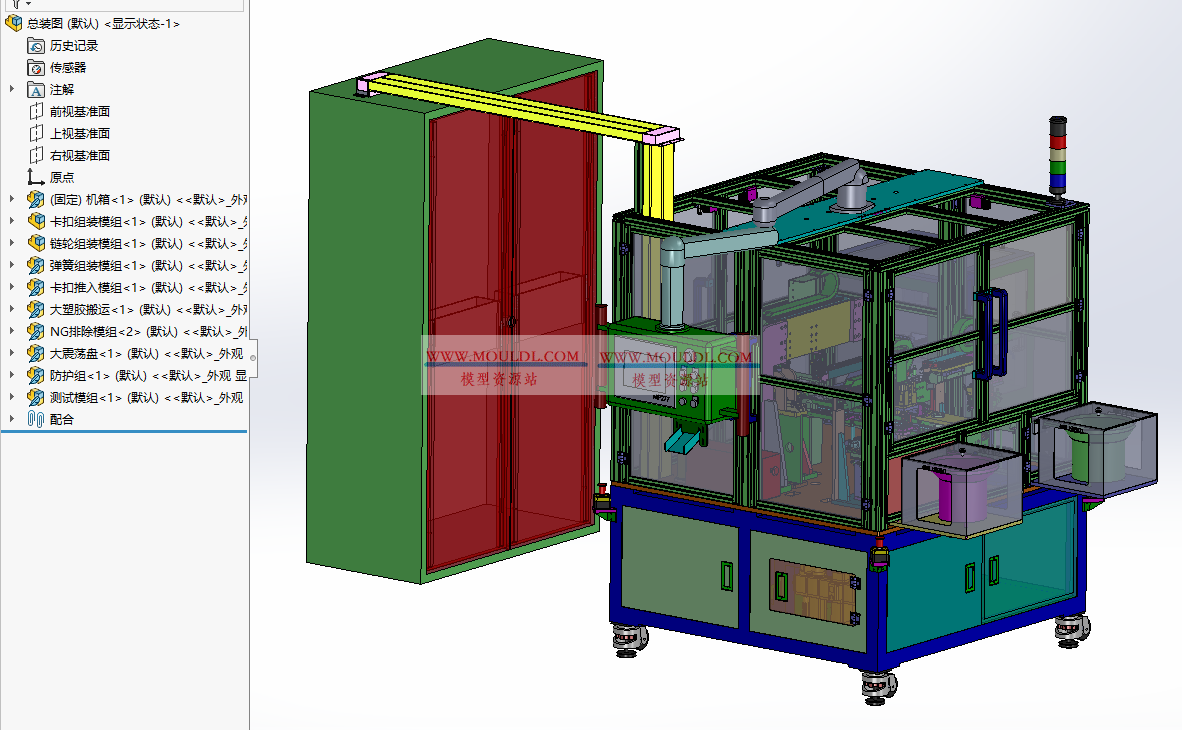Select NG排除模组<2> component in the tree

[x=140, y=332]
